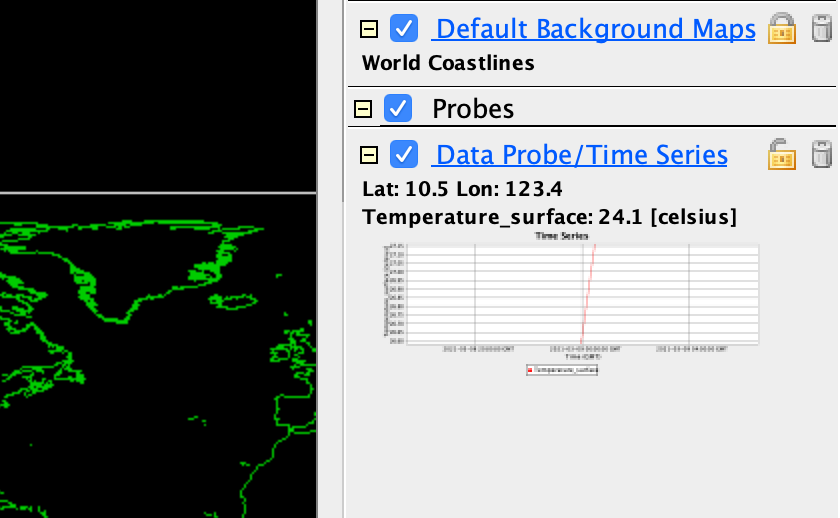Remove the Data Probe/Time Series display
This screenshot has width=840, height=518.
click(x=822, y=155)
